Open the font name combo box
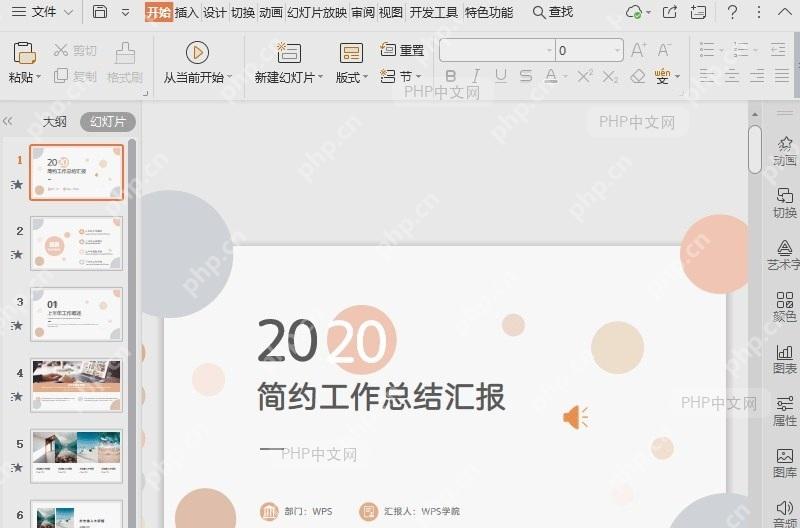The height and width of the screenshot is (528, 800). 497,51
